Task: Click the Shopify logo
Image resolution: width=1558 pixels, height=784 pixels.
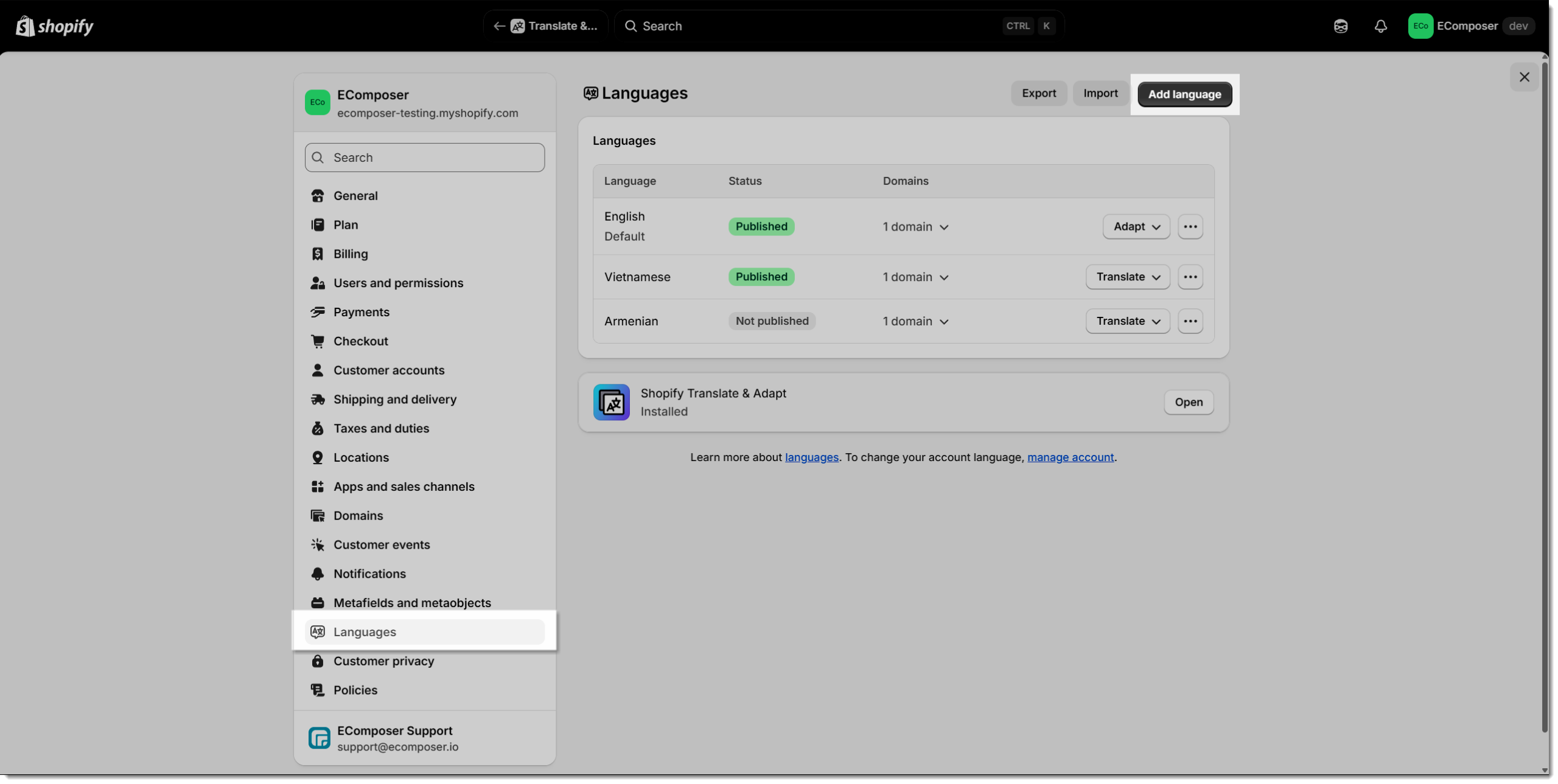Action: (54, 26)
